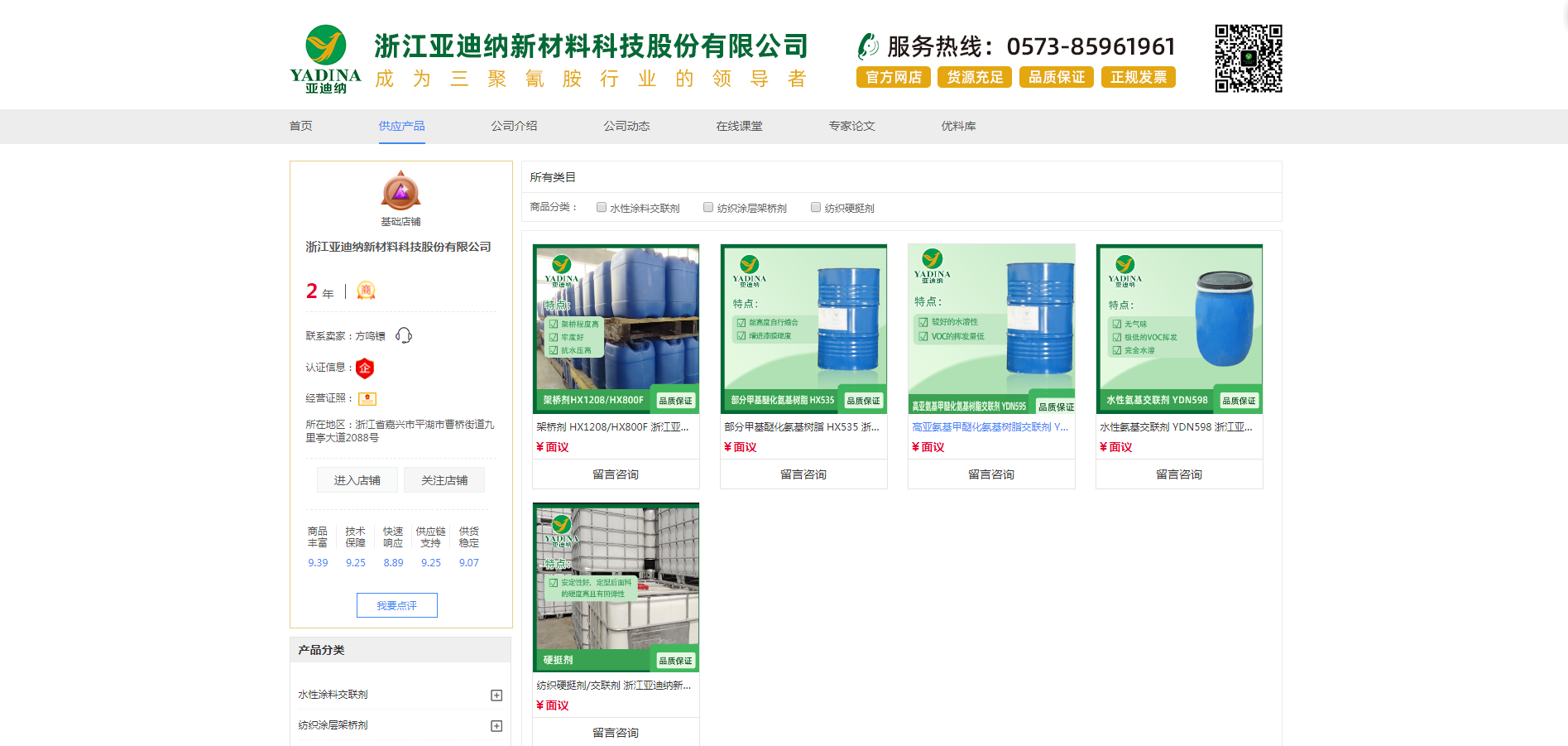Open product link 水性氨基交联剂 YDN598

click(1177, 427)
